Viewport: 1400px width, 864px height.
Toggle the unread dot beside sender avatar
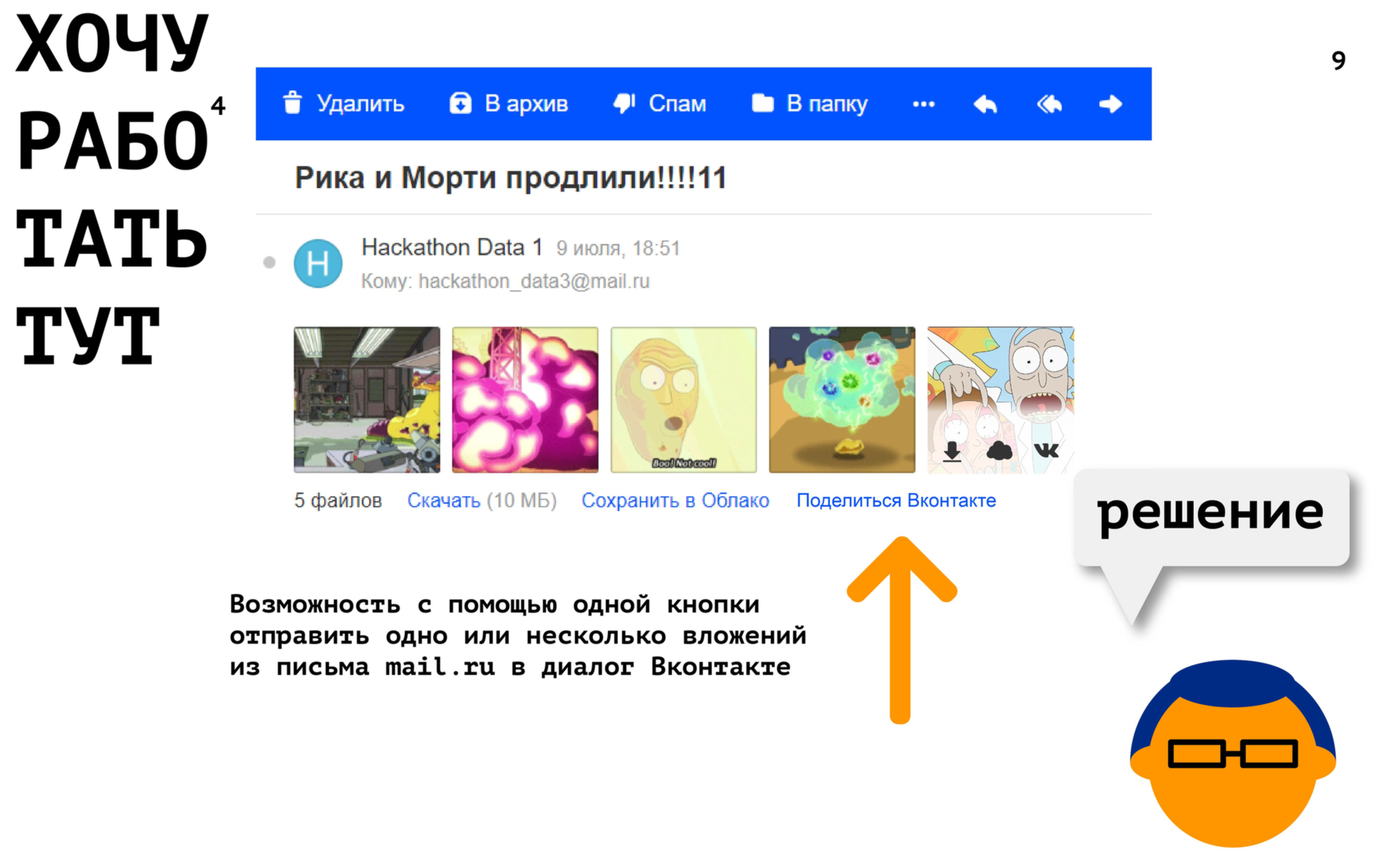[269, 263]
